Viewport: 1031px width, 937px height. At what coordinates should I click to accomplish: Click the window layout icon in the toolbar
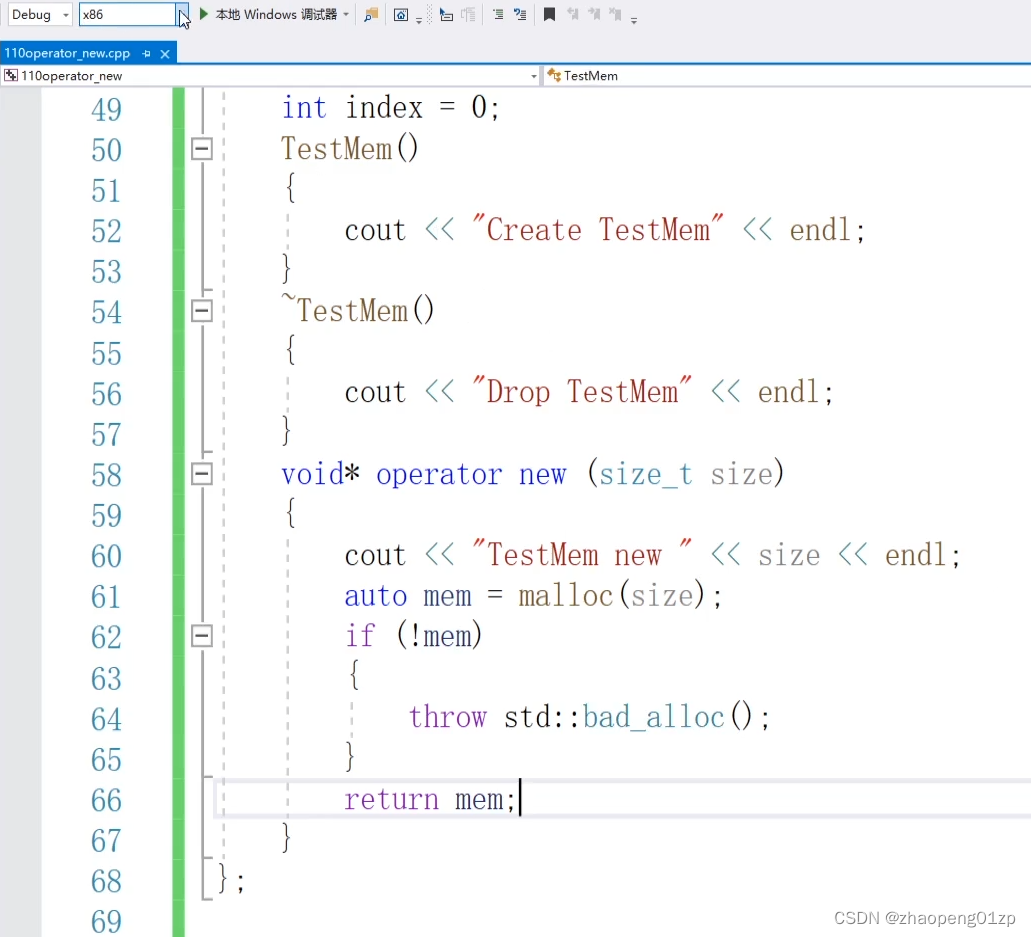pyautogui.click(x=401, y=15)
